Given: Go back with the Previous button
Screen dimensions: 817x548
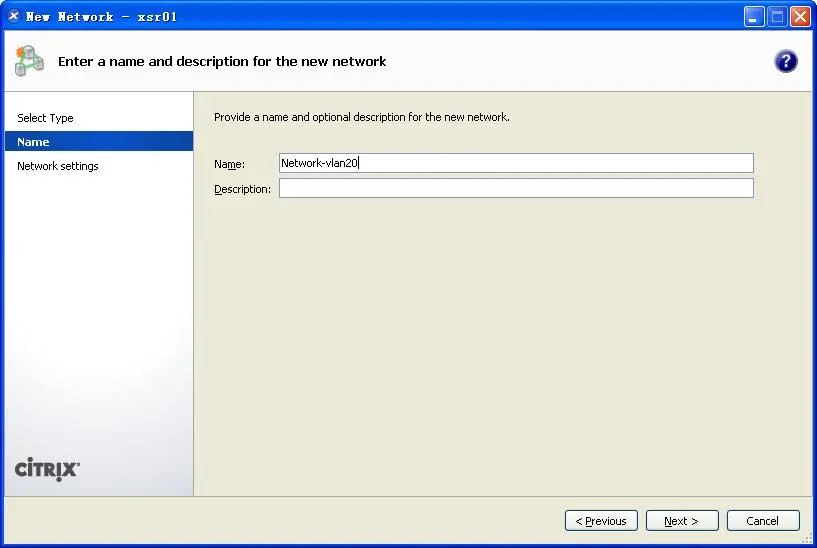Looking at the screenshot, I should click(x=601, y=521).
